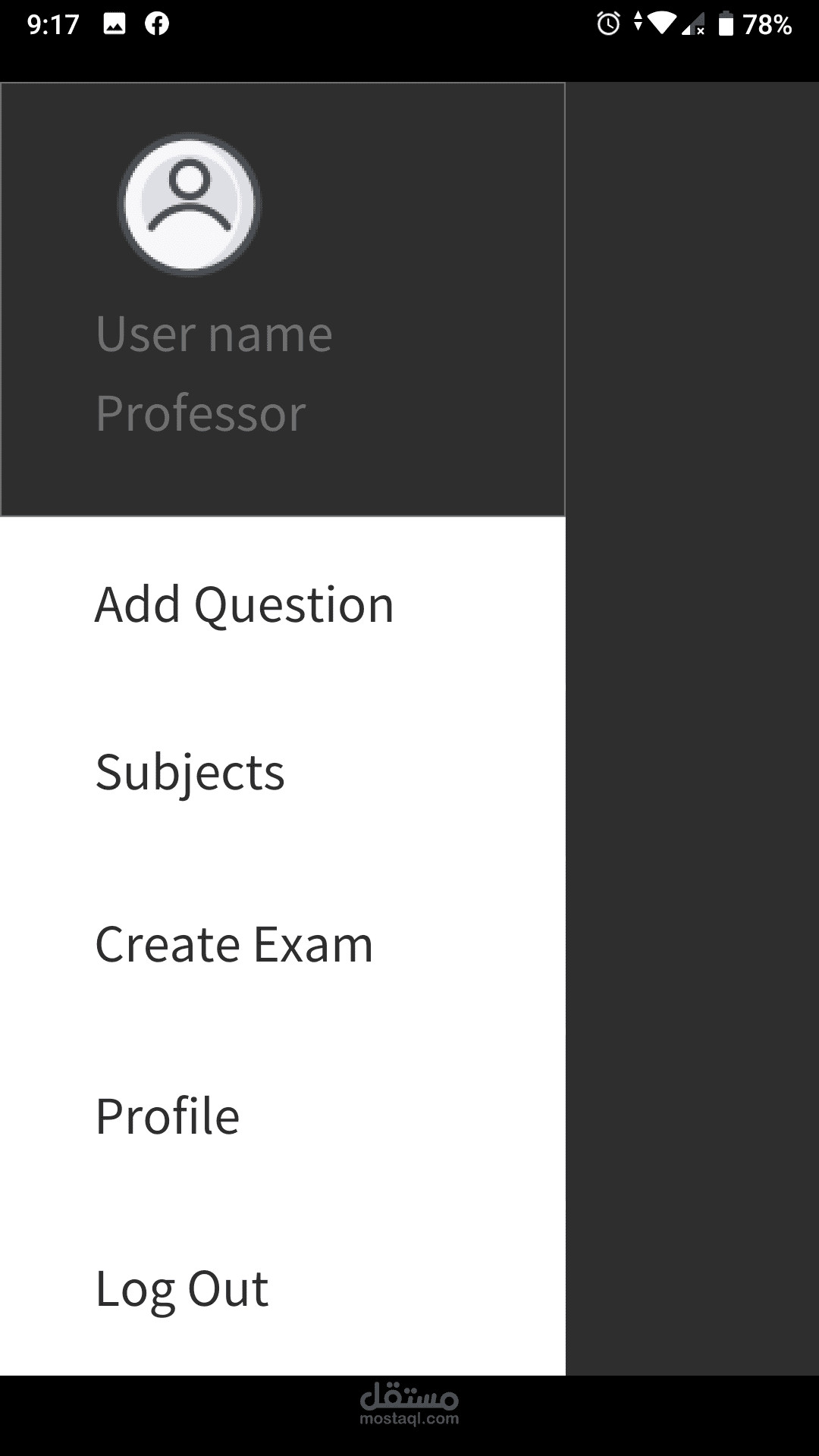
Task: Tap the 9:17 clock
Action: click(53, 24)
